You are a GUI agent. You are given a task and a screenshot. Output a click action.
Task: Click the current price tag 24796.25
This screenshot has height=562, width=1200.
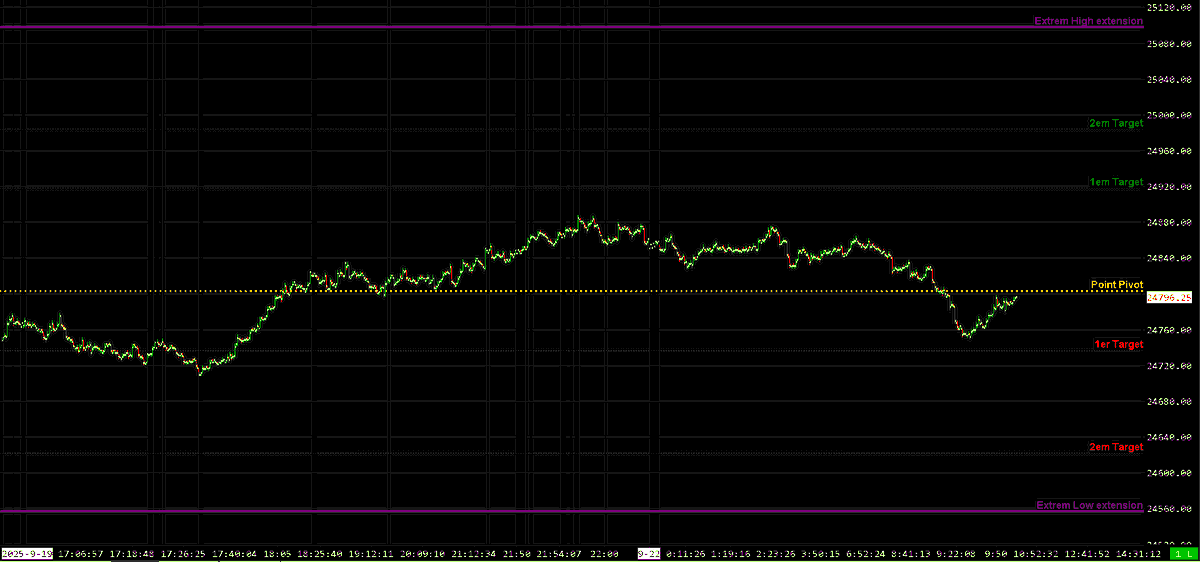pyautogui.click(x=1170, y=297)
